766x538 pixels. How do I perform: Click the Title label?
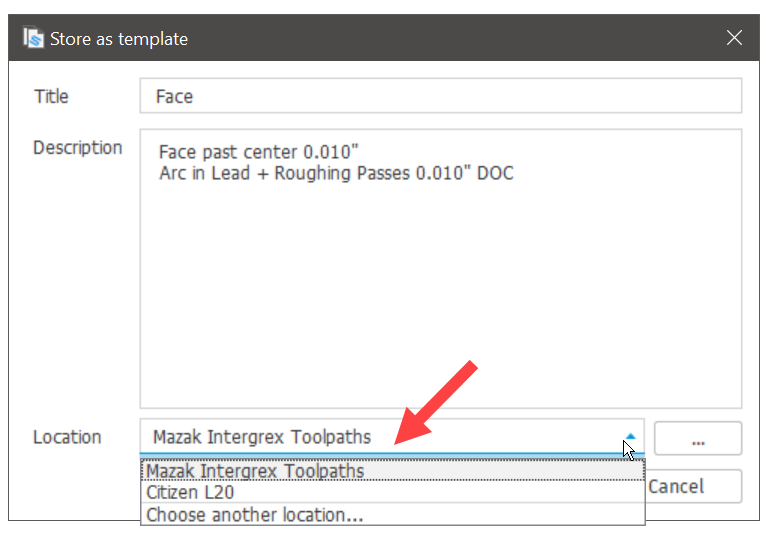pyautogui.click(x=51, y=97)
